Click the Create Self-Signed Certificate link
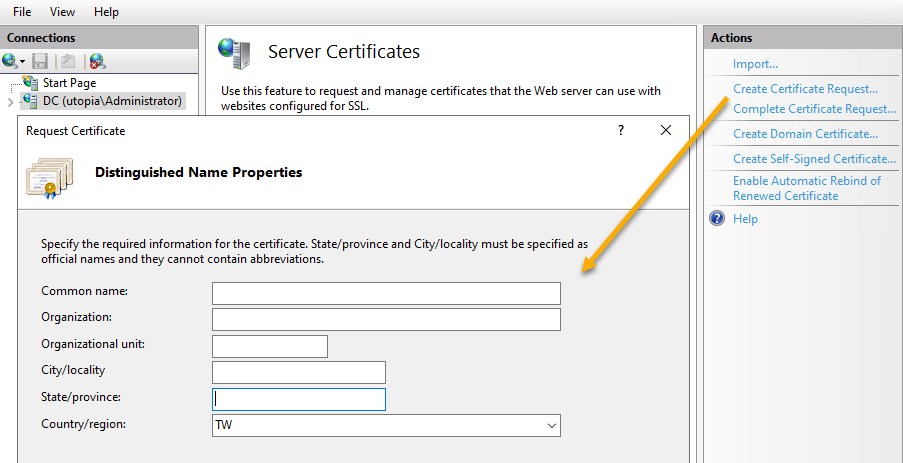 point(813,159)
